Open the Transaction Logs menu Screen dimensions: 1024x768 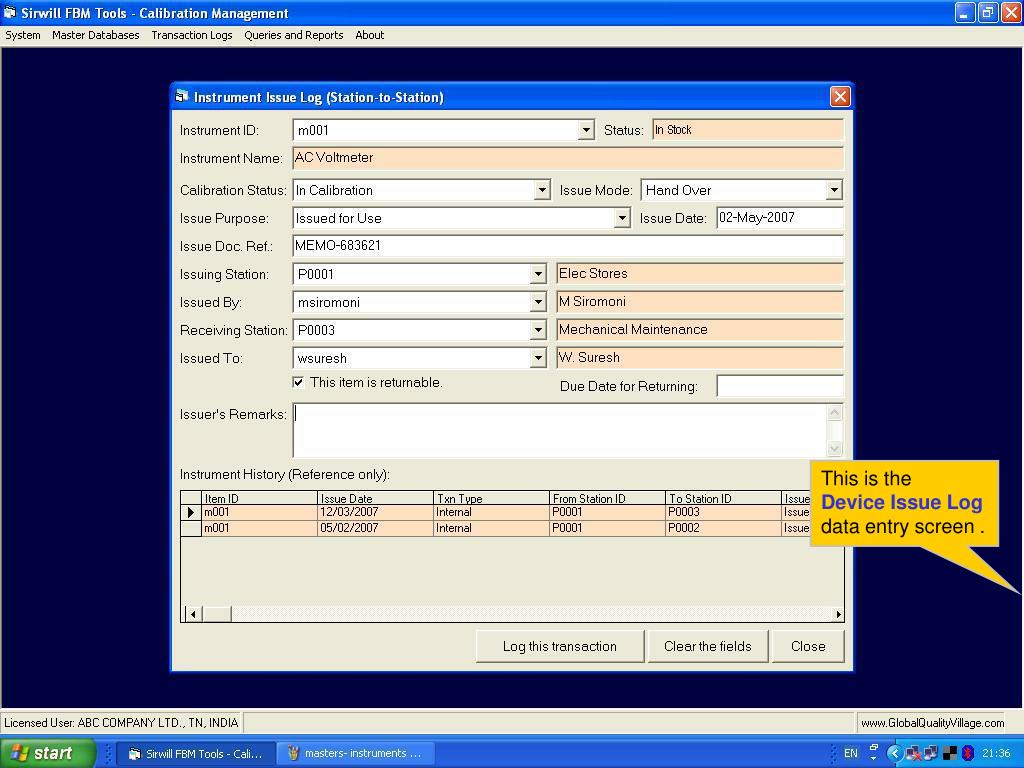point(191,35)
